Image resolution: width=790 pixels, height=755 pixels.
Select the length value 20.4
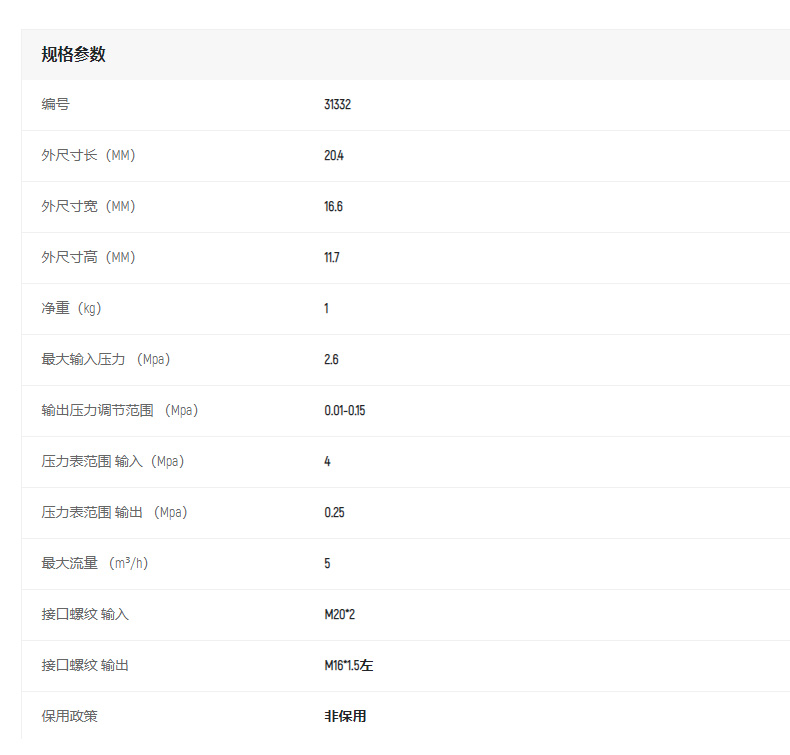(x=334, y=155)
